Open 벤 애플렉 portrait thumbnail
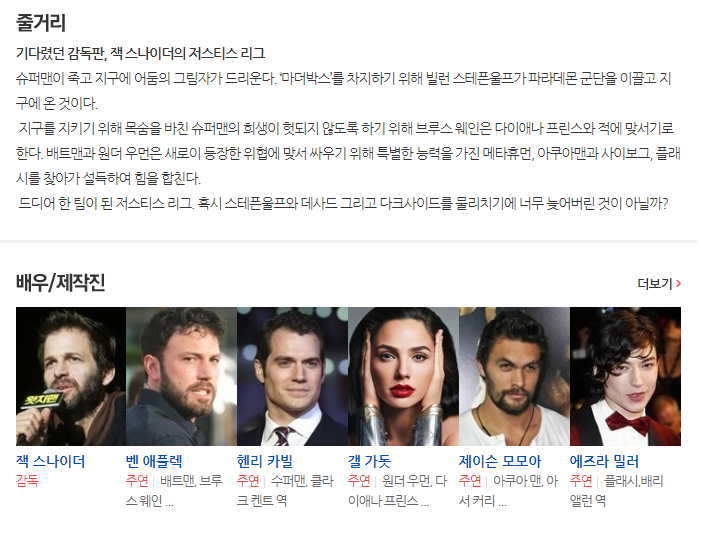The height and width of the screenshot is (535, 701). [182, 376]
